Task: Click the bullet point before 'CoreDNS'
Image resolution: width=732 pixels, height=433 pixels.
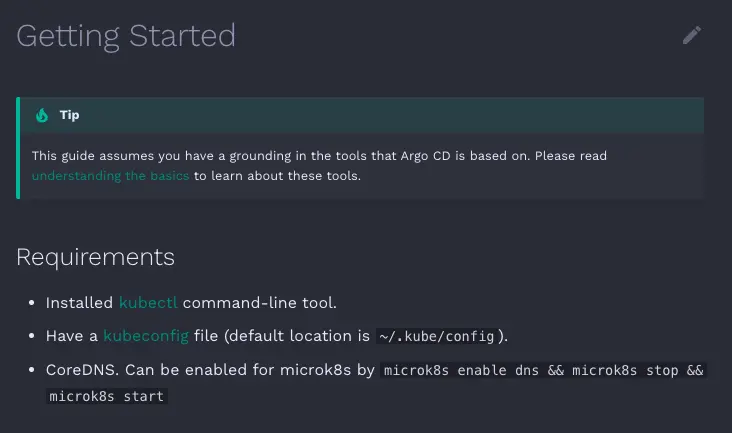Action: (31, 370)
